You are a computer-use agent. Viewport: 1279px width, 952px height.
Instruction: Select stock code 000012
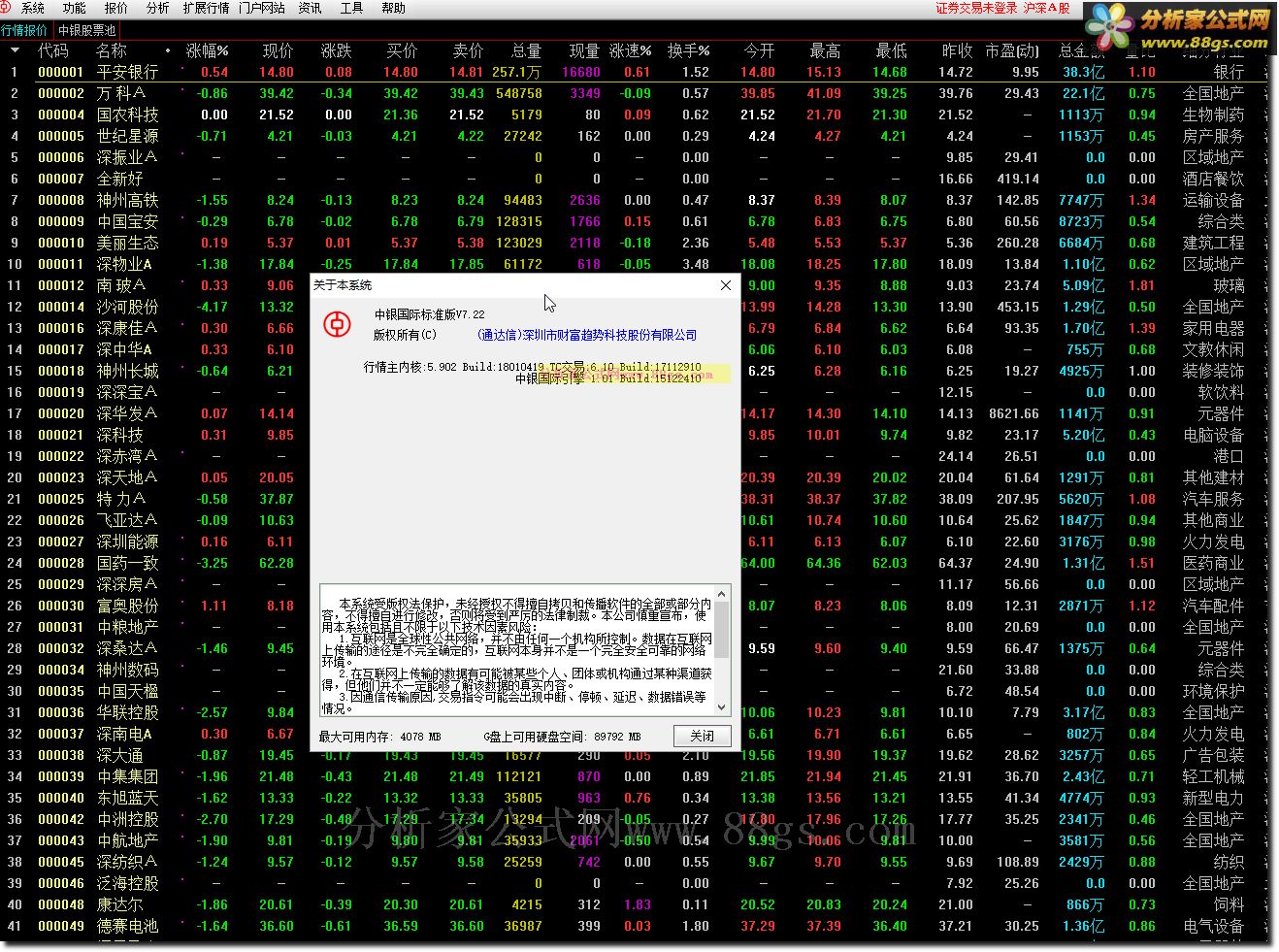tap(61, 285)
